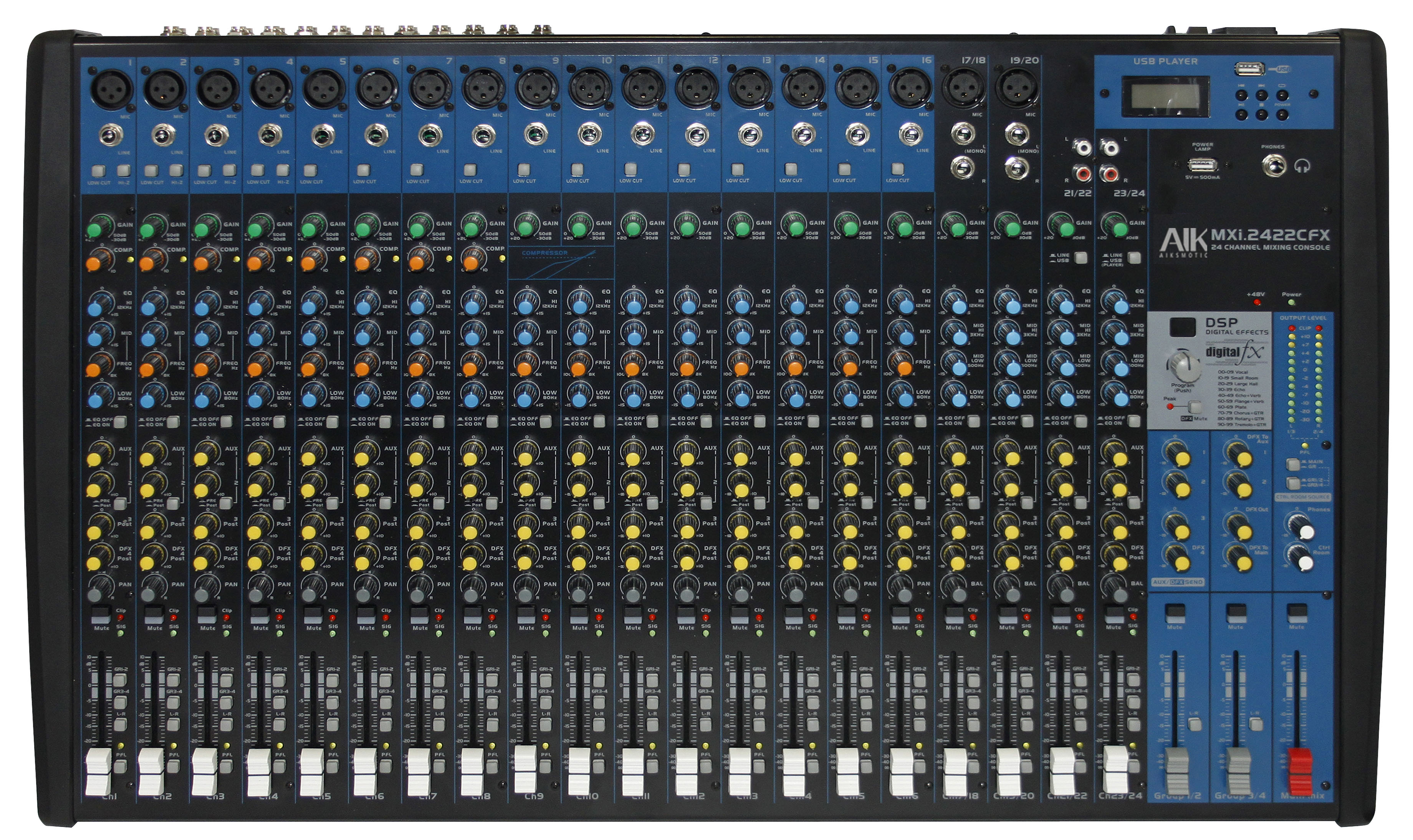Toggle the PRE/Post aux switch on channel 2

[173, 504]
